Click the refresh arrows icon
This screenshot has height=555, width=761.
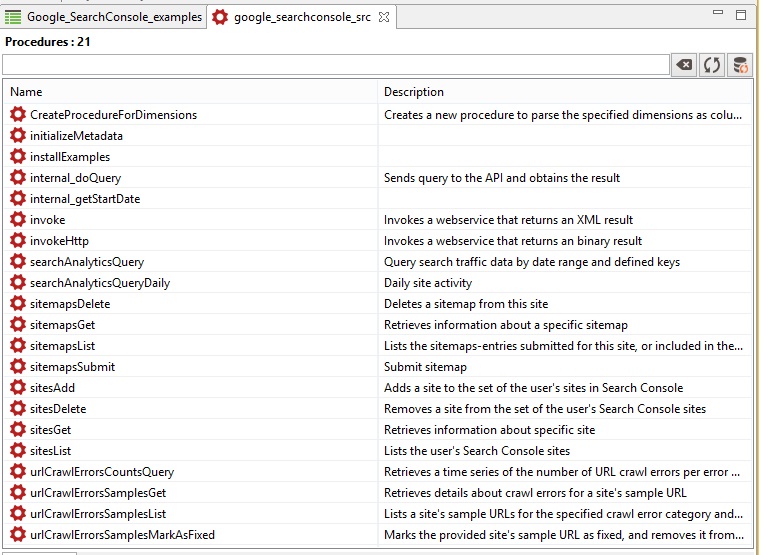tap(712, 65)
